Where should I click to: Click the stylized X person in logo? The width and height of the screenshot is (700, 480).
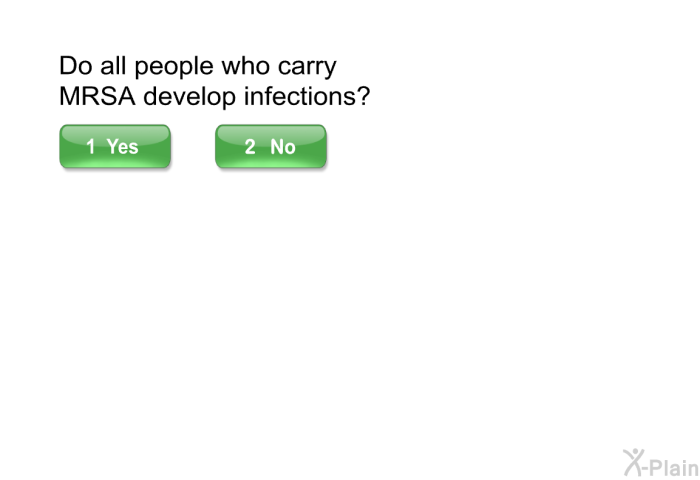tap(634, 462)
